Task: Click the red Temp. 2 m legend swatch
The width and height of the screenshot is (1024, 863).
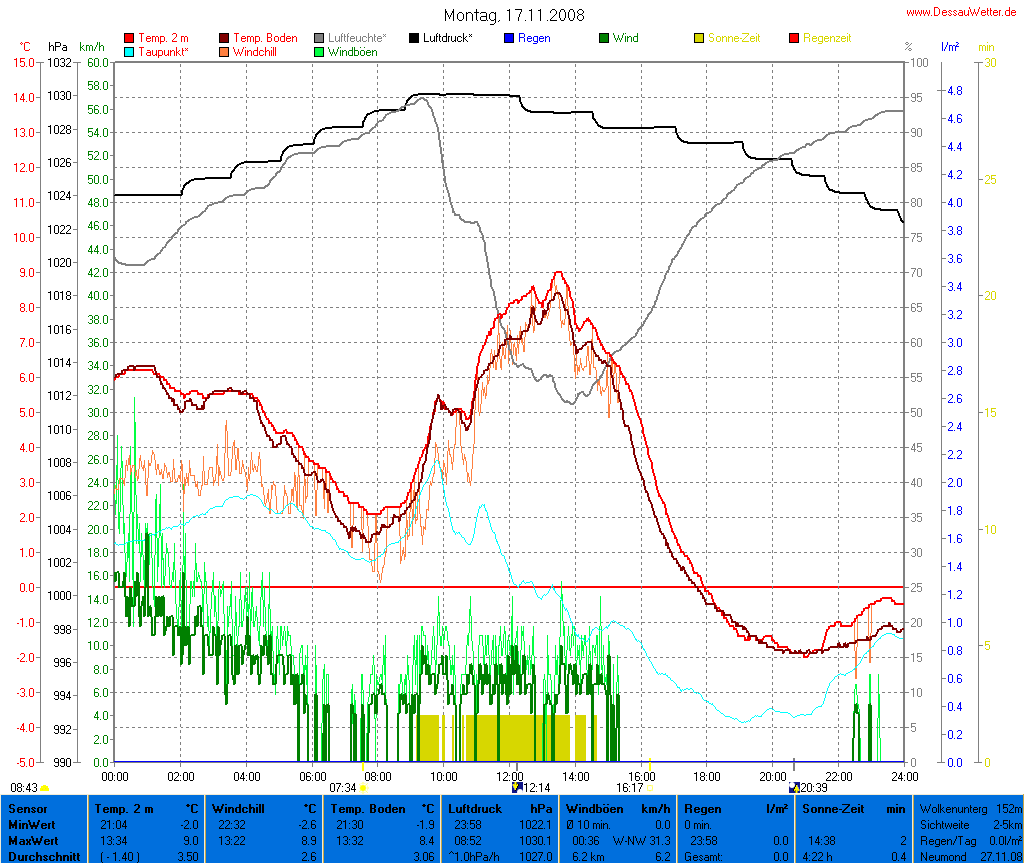Action: coord(128,38)
